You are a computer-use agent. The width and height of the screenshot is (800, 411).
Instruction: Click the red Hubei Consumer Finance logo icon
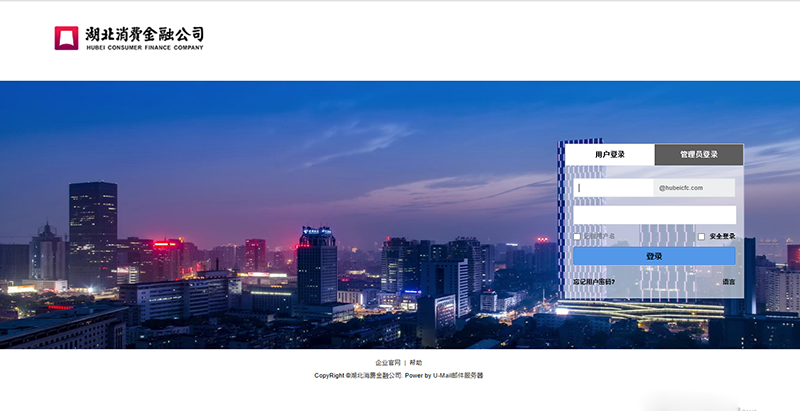(x=66, y=38)
